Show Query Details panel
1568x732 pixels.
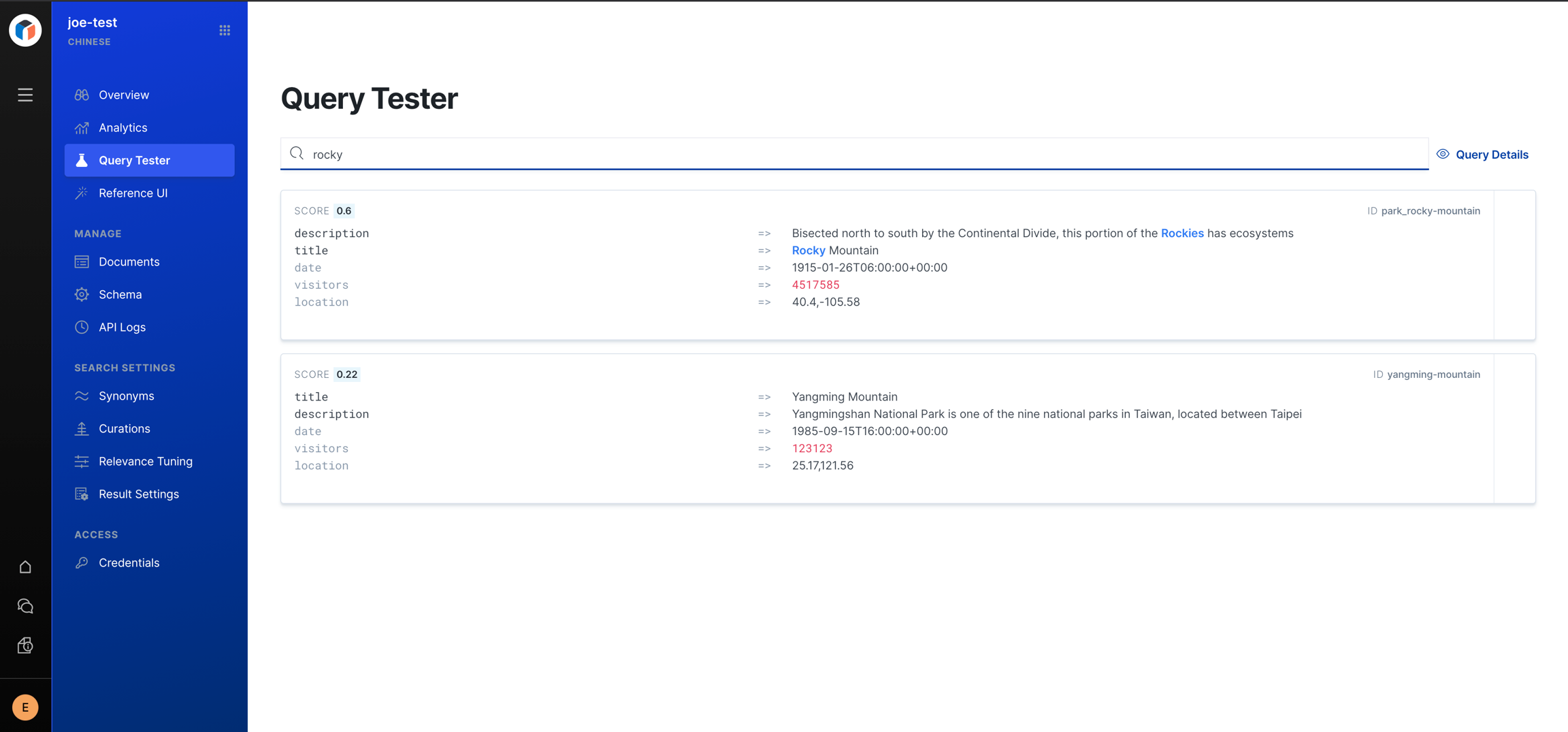tap(1482, 155)
